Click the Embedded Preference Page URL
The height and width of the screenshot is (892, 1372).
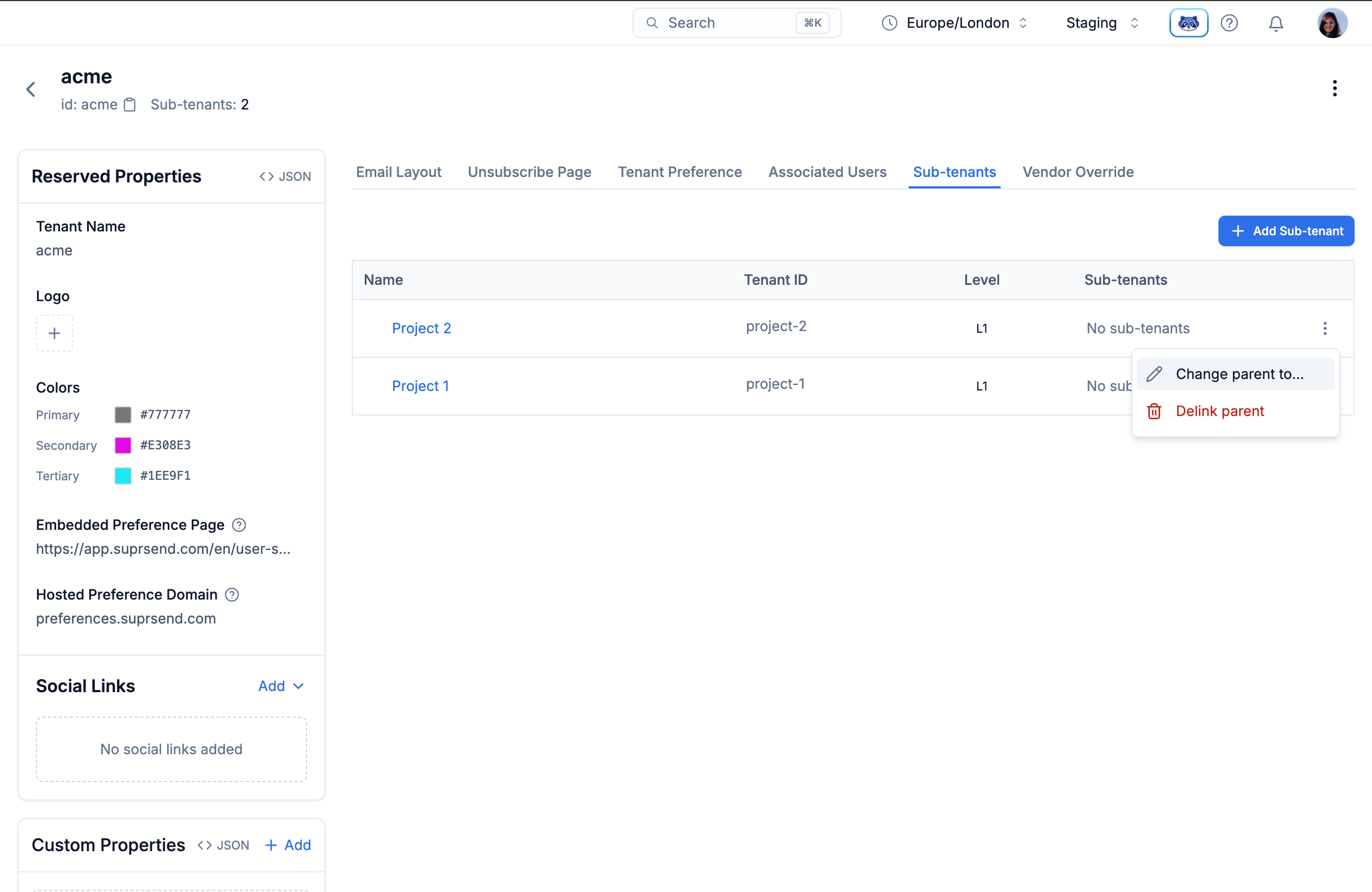[163, 548]
